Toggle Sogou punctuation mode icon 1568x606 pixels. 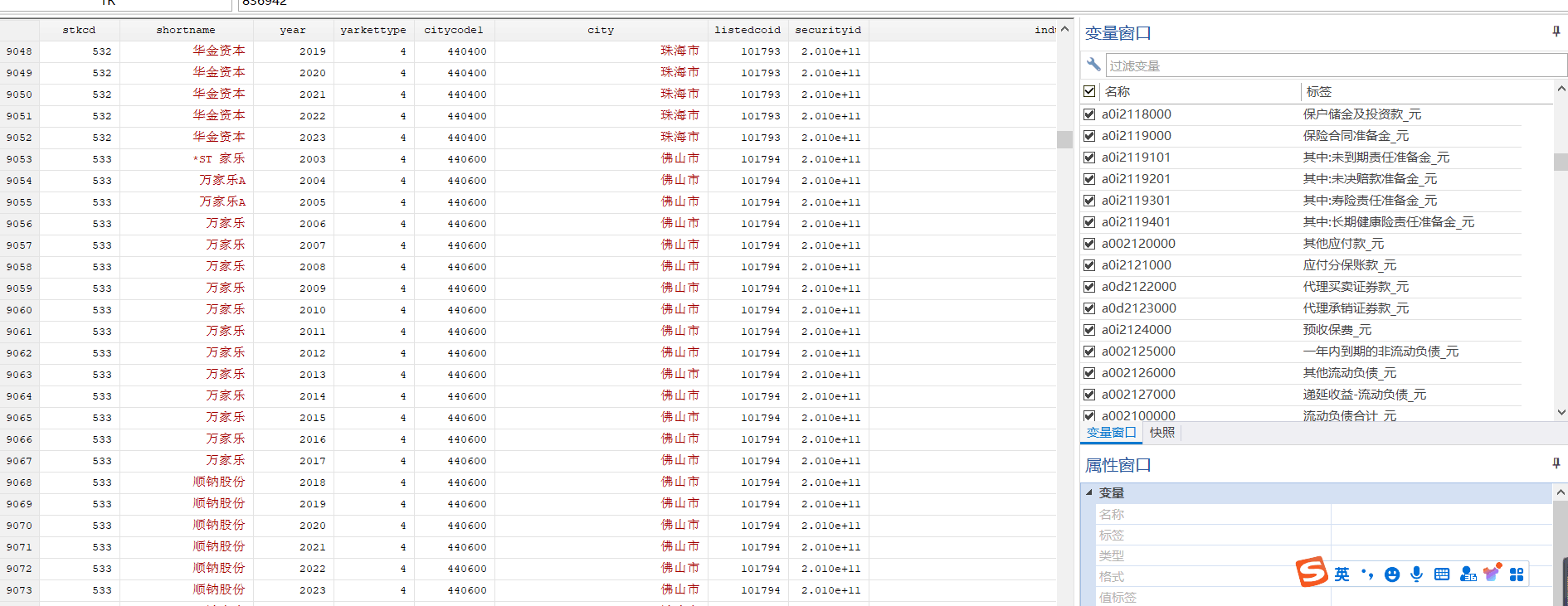point(1366,574)
